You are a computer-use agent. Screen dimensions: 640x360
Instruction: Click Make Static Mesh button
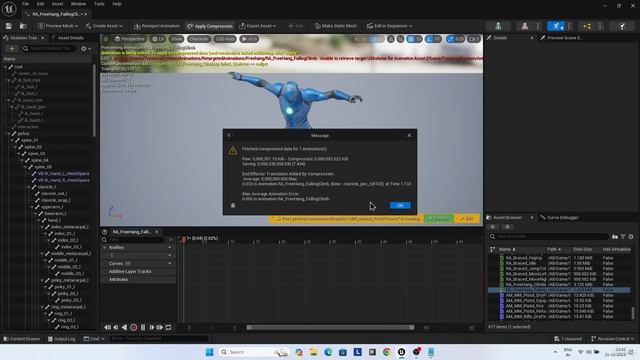pos(336,26)
